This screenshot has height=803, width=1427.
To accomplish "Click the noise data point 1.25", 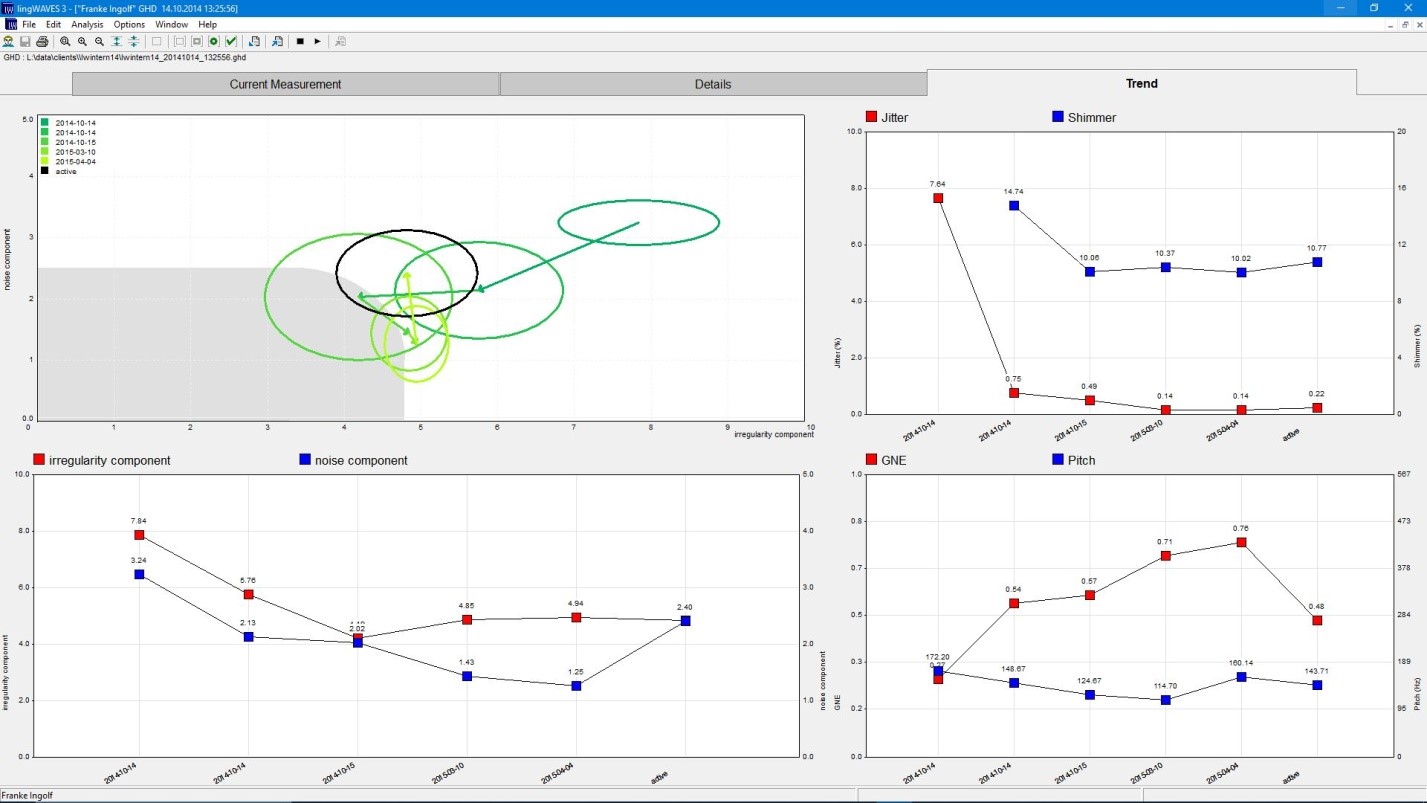I will pyautogui.click(x=576, y=686).
